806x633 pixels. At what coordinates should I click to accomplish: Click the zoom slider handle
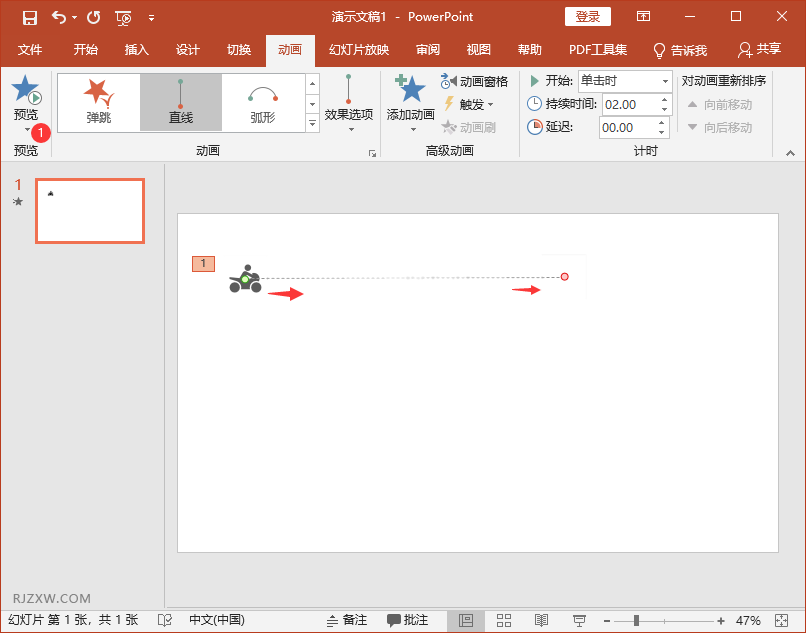636,621
